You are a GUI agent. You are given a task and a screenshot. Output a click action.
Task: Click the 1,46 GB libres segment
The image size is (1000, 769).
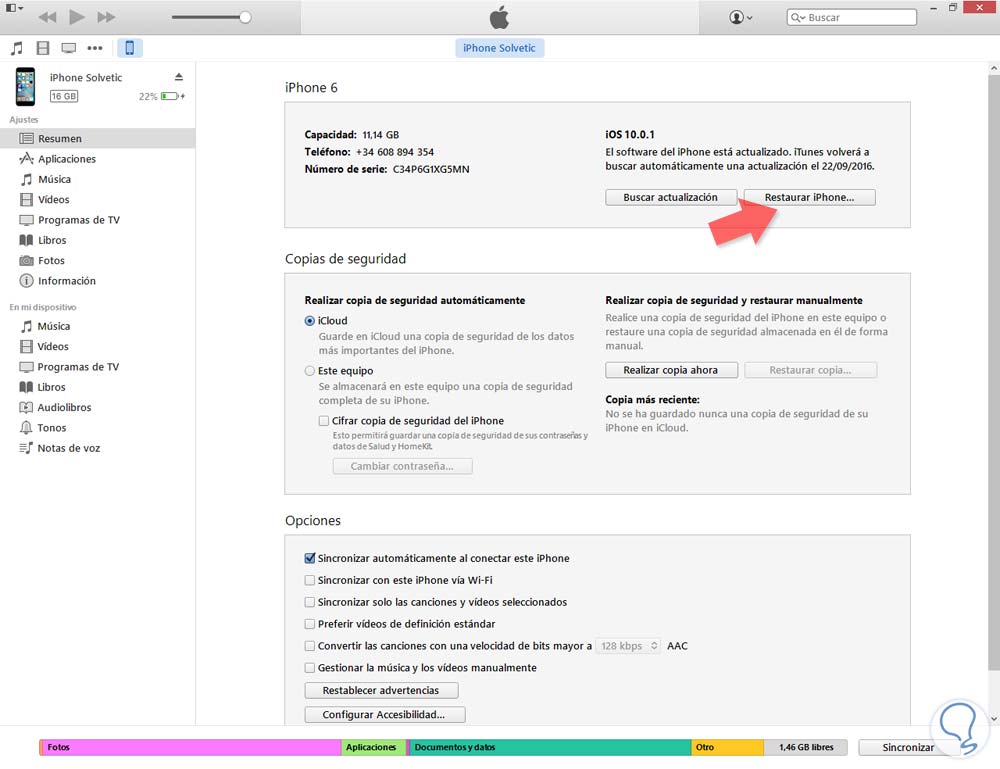pos(805,747)
